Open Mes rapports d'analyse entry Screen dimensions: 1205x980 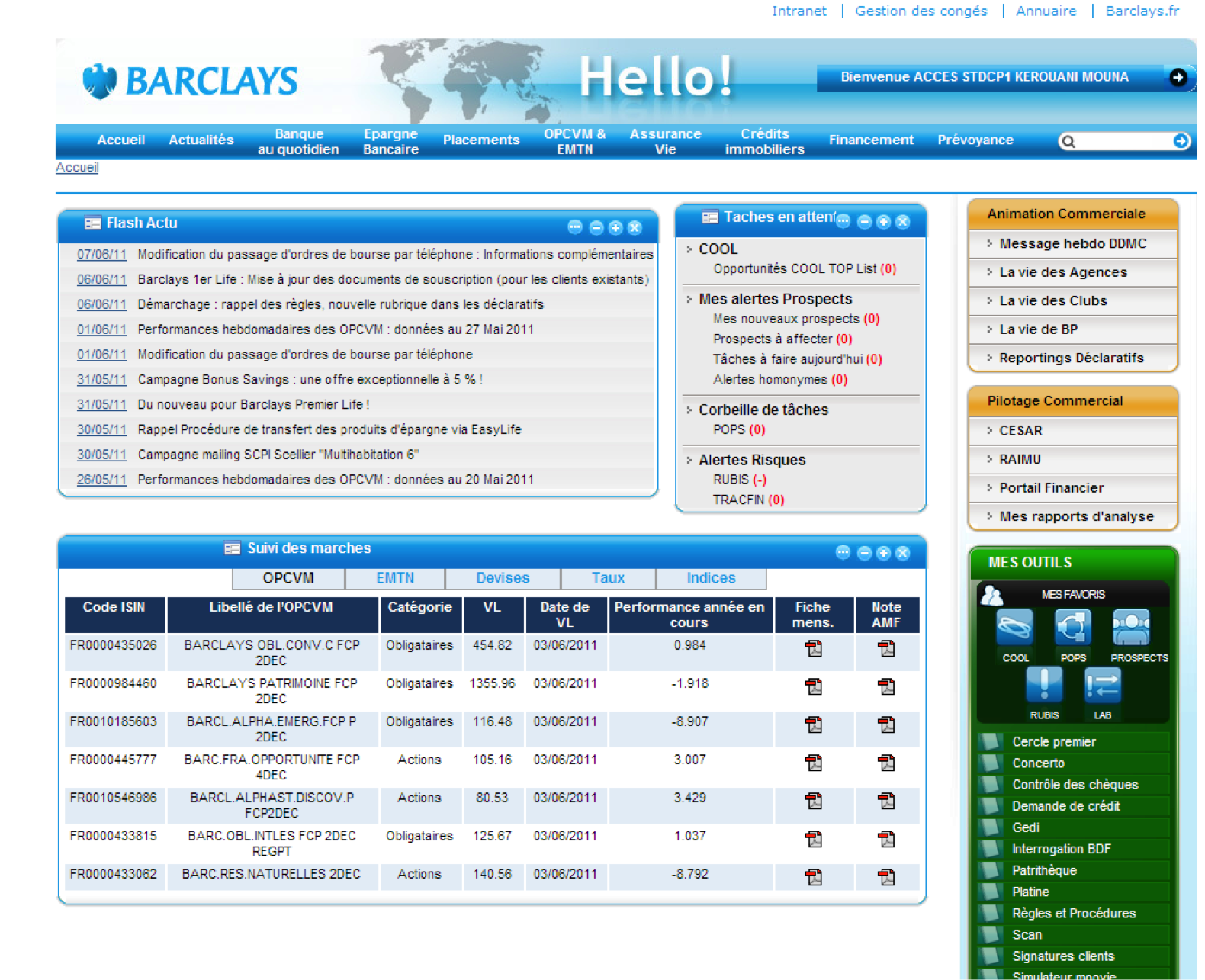(x=1072, y=516)
